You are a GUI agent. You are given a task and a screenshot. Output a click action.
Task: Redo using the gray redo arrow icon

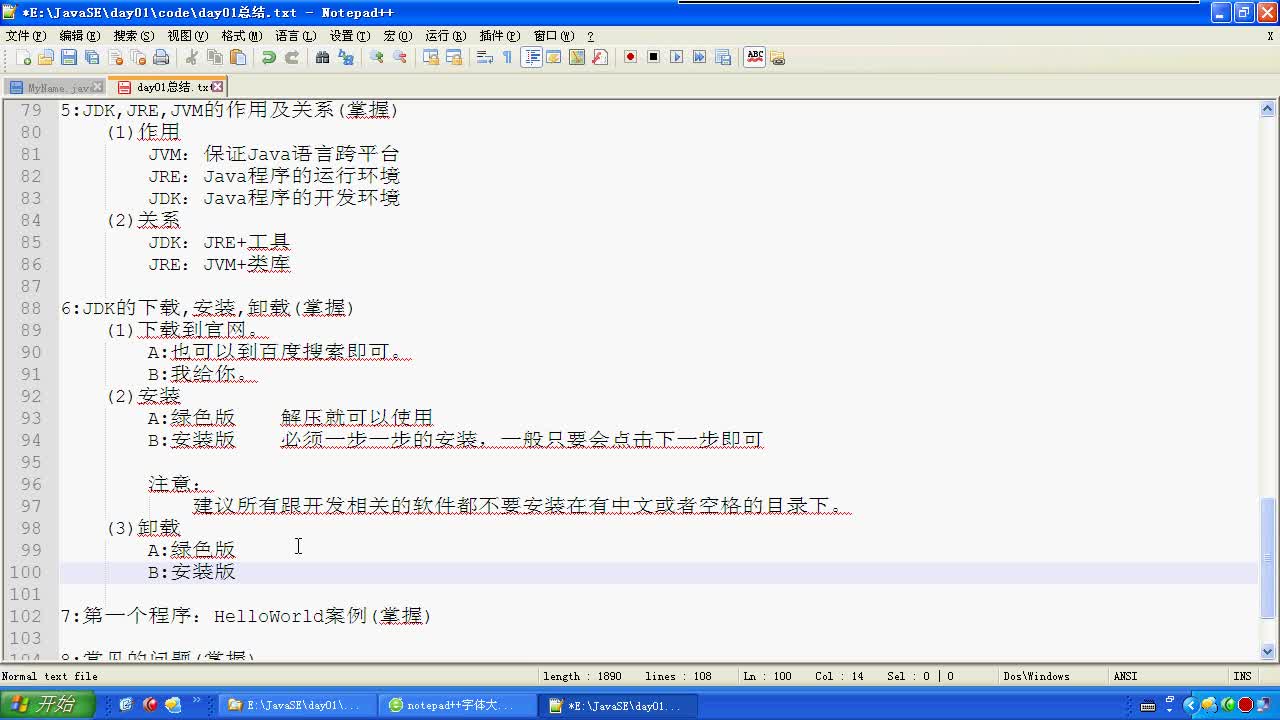(292, 57)
